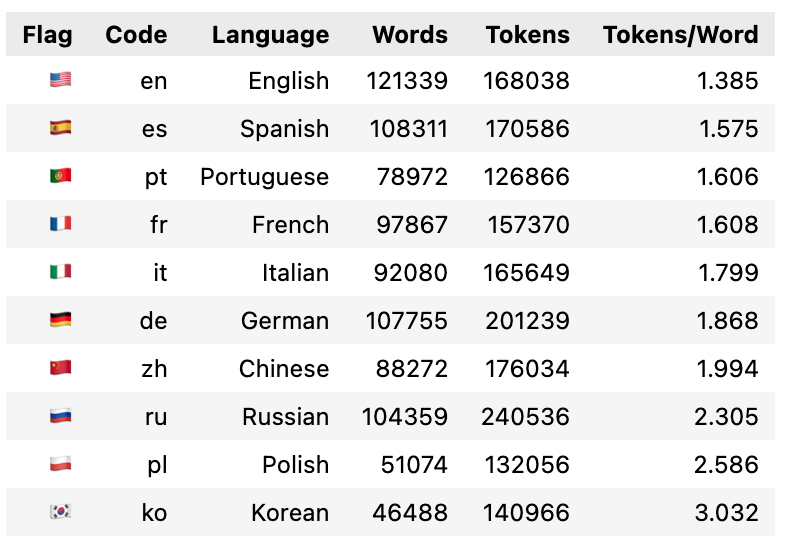
Task: Click the Portugal flag icon
Action: point(61,175)
